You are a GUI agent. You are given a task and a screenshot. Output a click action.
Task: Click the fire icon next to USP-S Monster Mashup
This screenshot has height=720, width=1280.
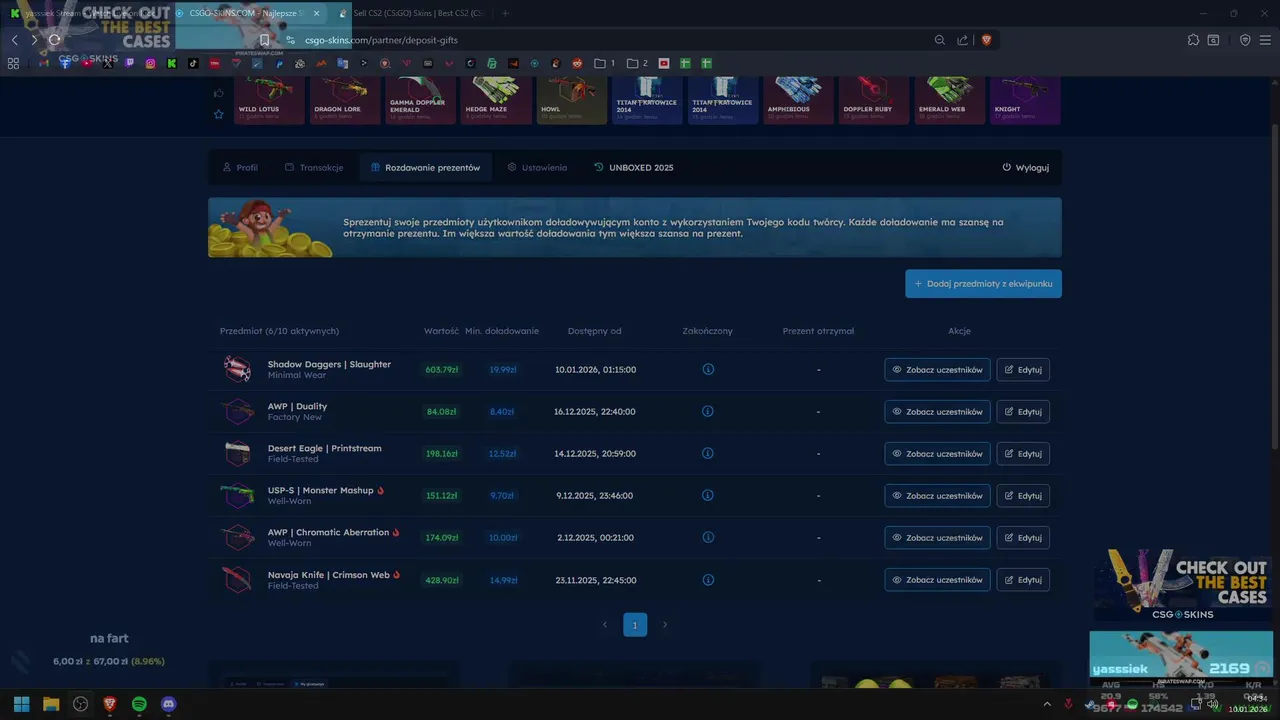(381, 491)
